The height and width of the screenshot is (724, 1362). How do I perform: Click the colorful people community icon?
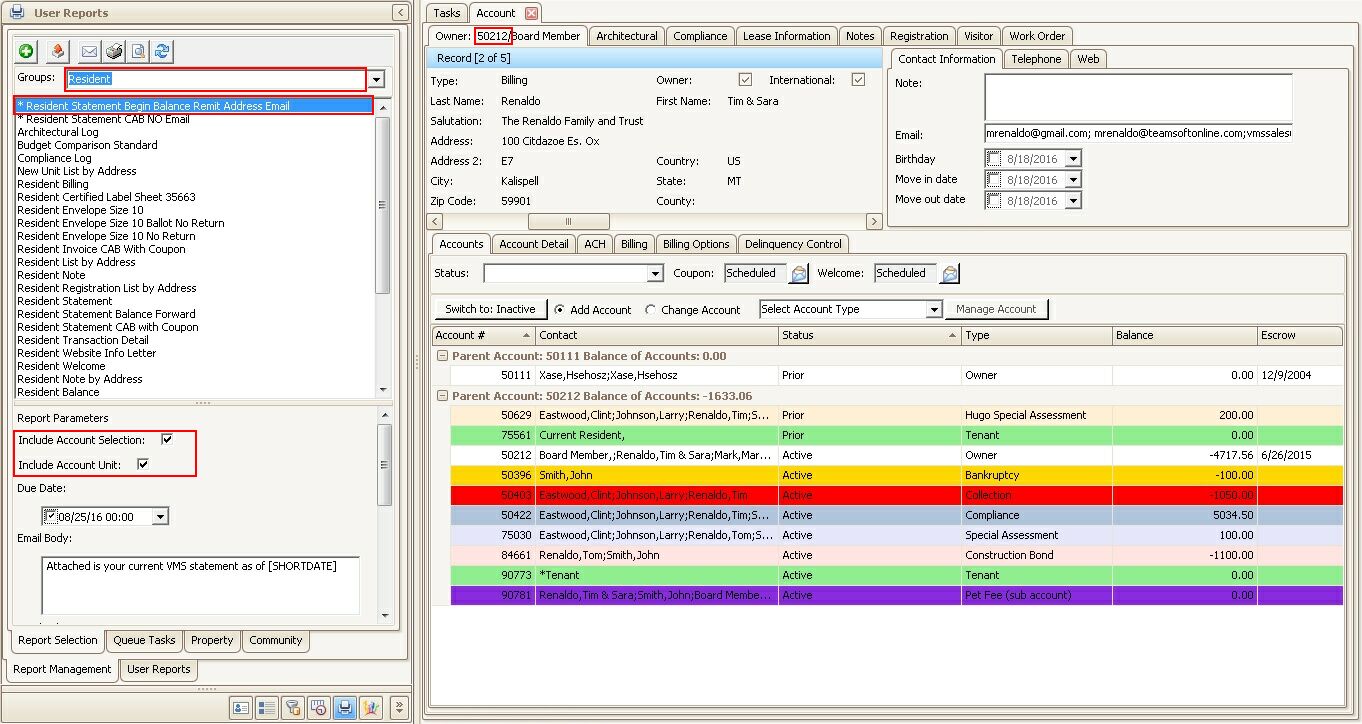(x=371, y=708)
